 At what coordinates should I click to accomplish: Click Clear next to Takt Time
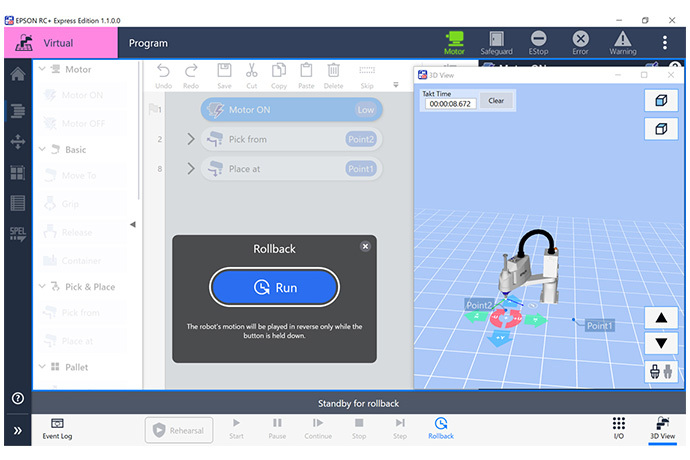[496, 100]
